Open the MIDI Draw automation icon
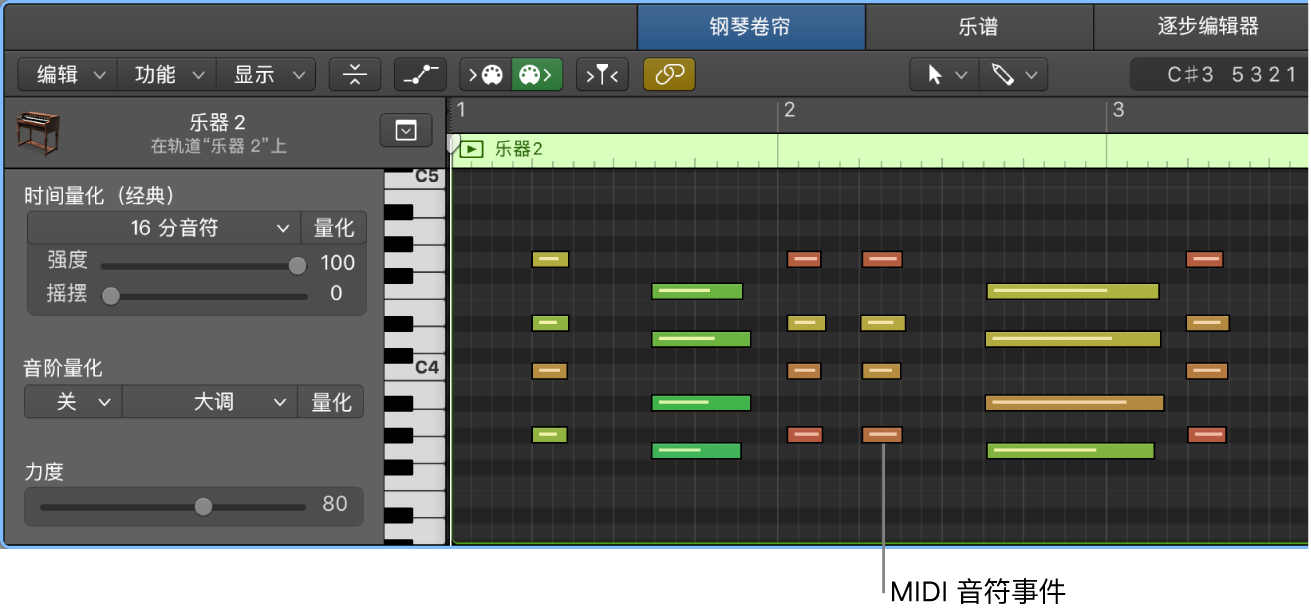Viewport: 1311px width, 614px height. [420, 74]
